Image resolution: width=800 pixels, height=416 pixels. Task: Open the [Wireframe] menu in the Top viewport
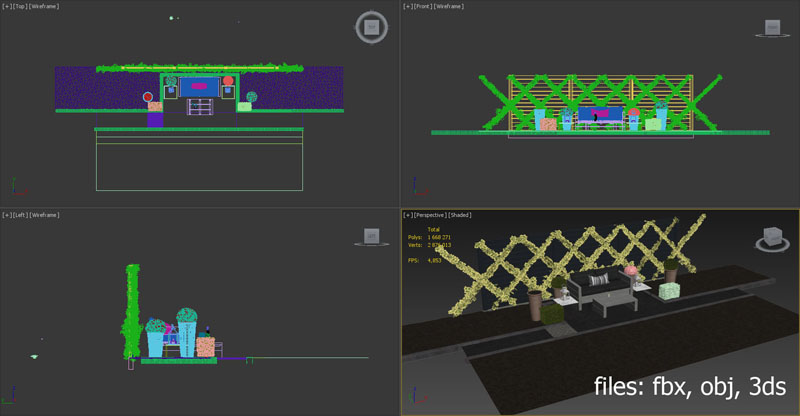45,6
